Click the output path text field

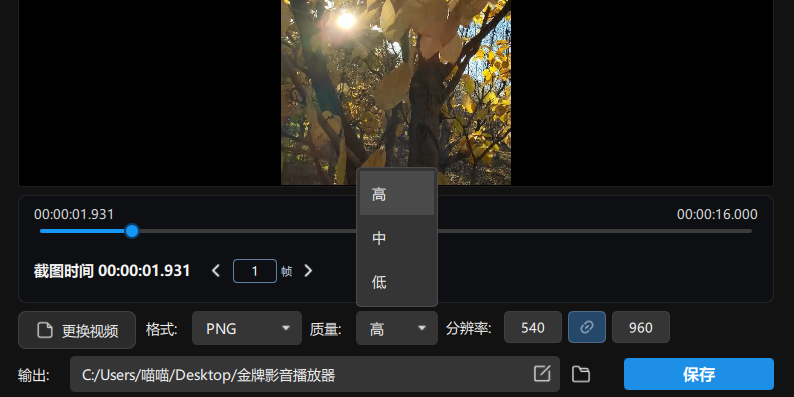314,374
